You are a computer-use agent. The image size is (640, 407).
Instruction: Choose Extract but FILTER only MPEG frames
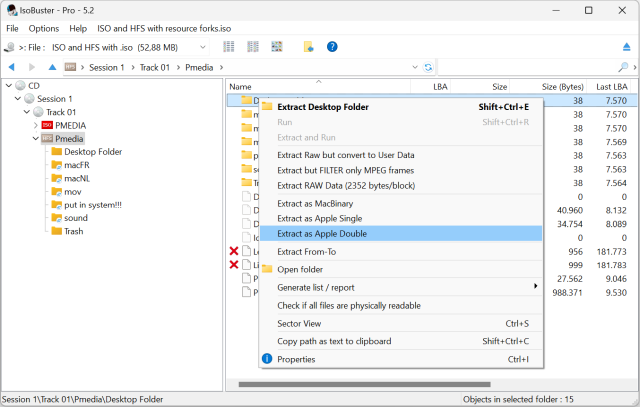pos(401,170)
